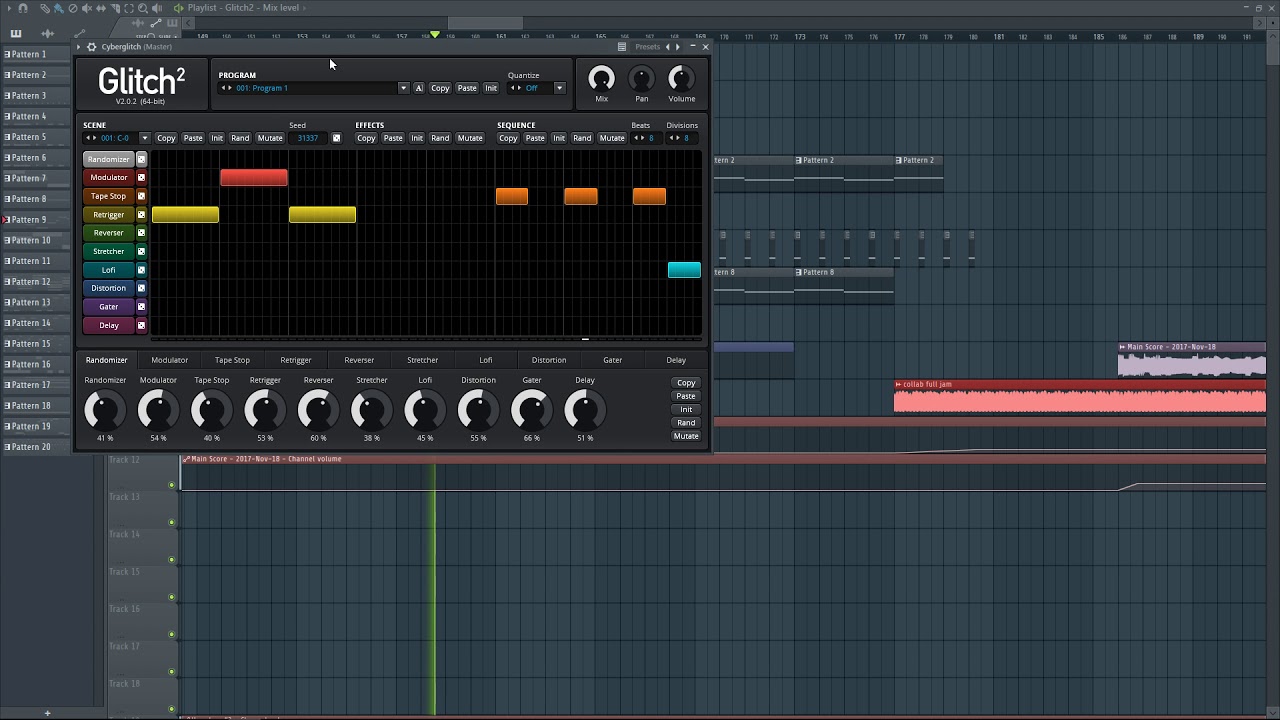Switch to the Stretcher tab
Screen dimensions: 1280x720
(x=422, y=360)
